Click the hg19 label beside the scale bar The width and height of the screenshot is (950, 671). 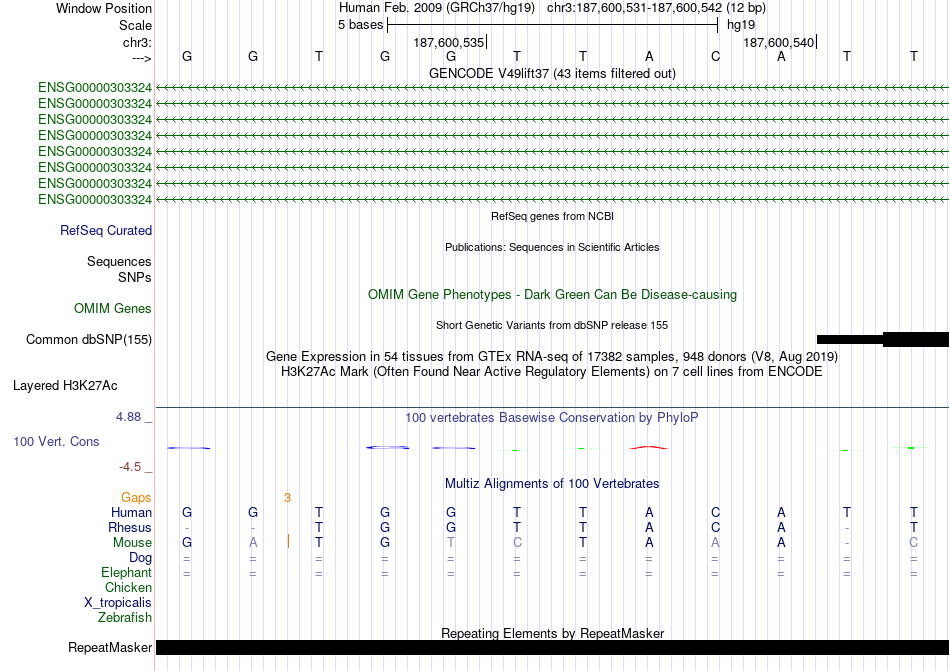tap(741, 25)
